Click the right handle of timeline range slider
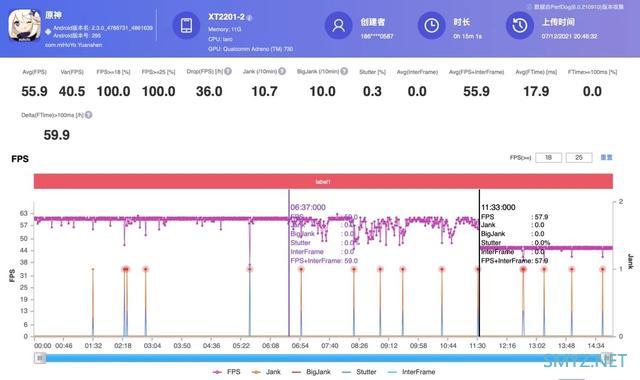This screenshot has width=640, height=380. click(607, 358)
